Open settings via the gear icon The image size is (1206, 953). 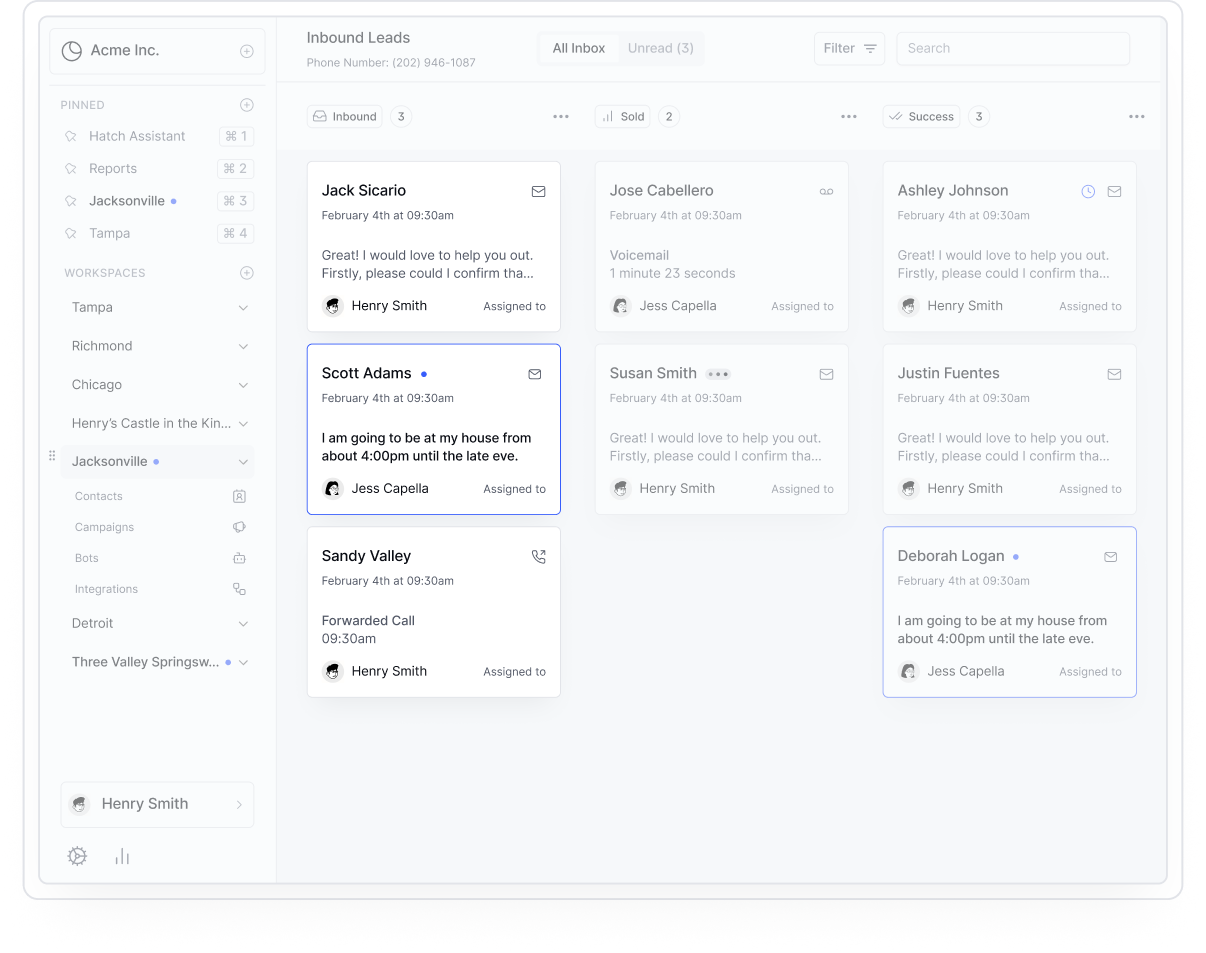pos(77,856)
